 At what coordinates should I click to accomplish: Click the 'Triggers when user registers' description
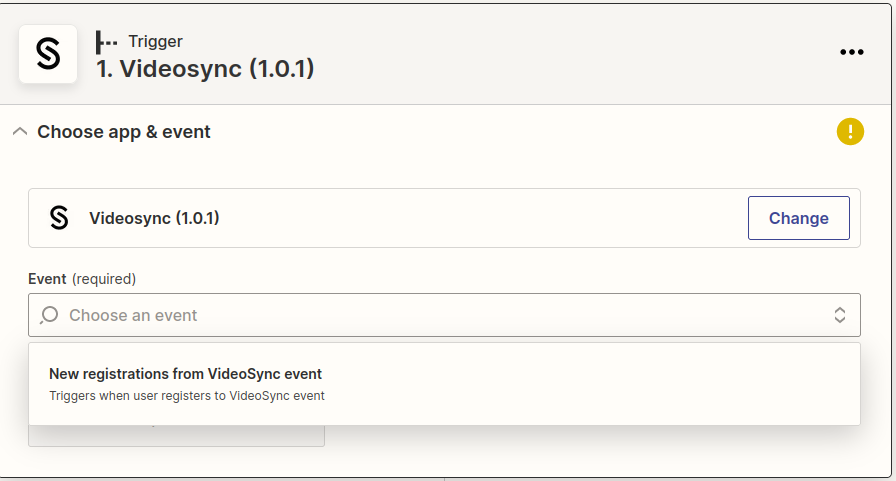[187, 396]
